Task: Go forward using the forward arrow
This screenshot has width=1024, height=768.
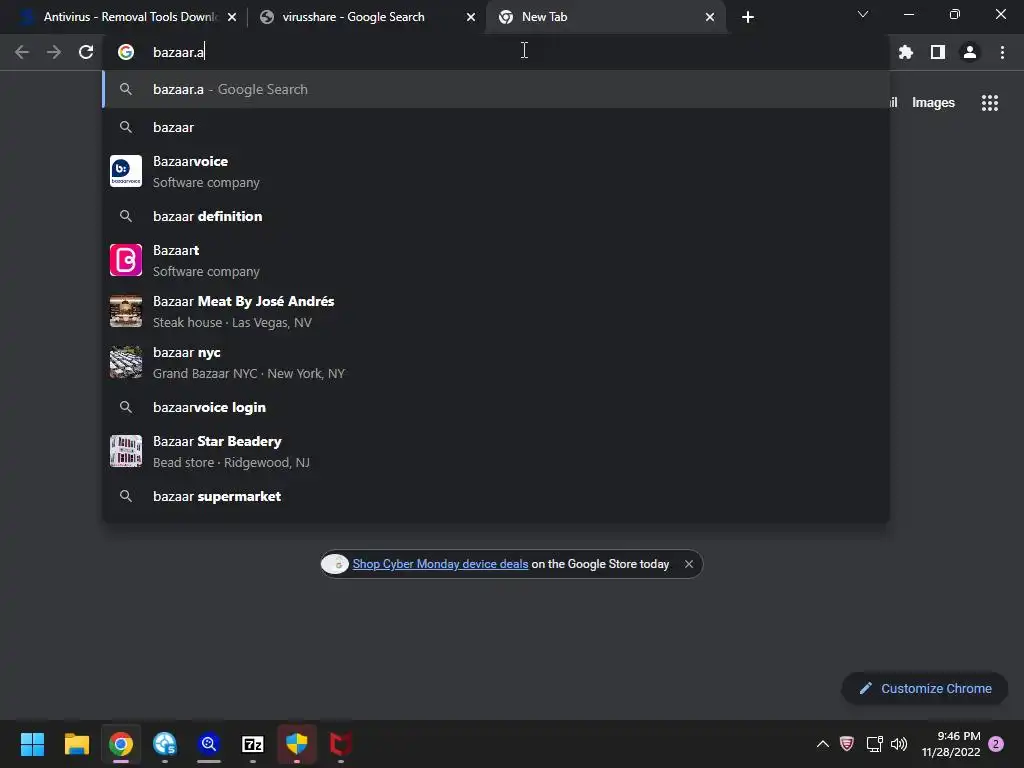Action: click(x=54, y=52)
